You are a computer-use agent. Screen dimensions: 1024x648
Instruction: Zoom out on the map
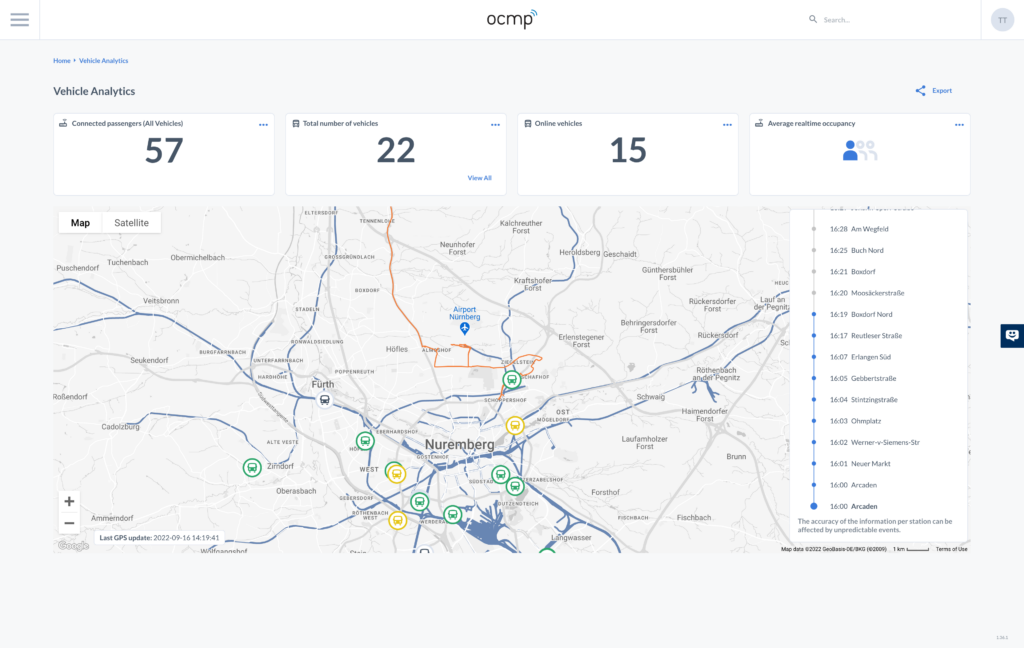coord(69,523)
